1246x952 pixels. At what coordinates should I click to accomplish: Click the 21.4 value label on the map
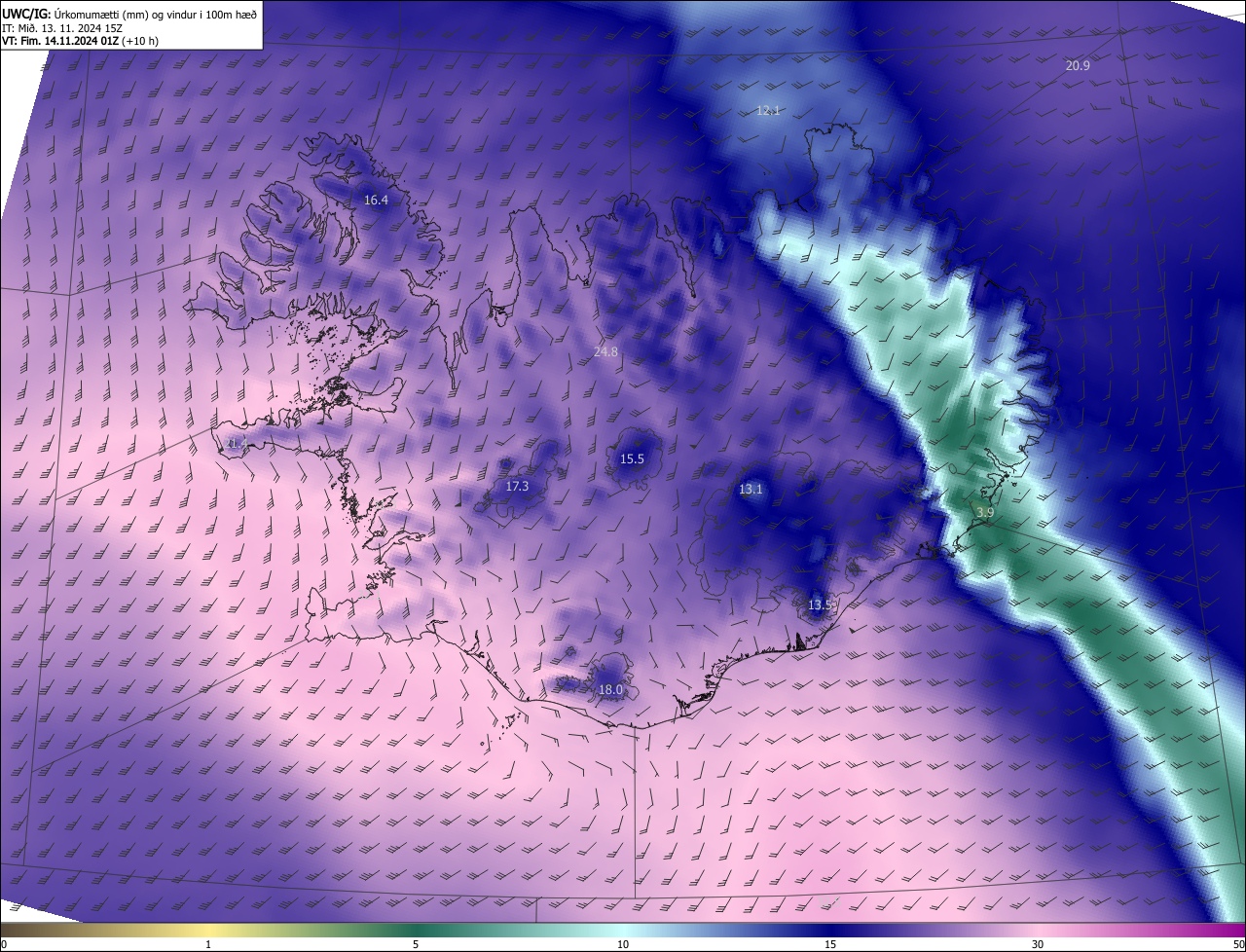tap(238, 443)
